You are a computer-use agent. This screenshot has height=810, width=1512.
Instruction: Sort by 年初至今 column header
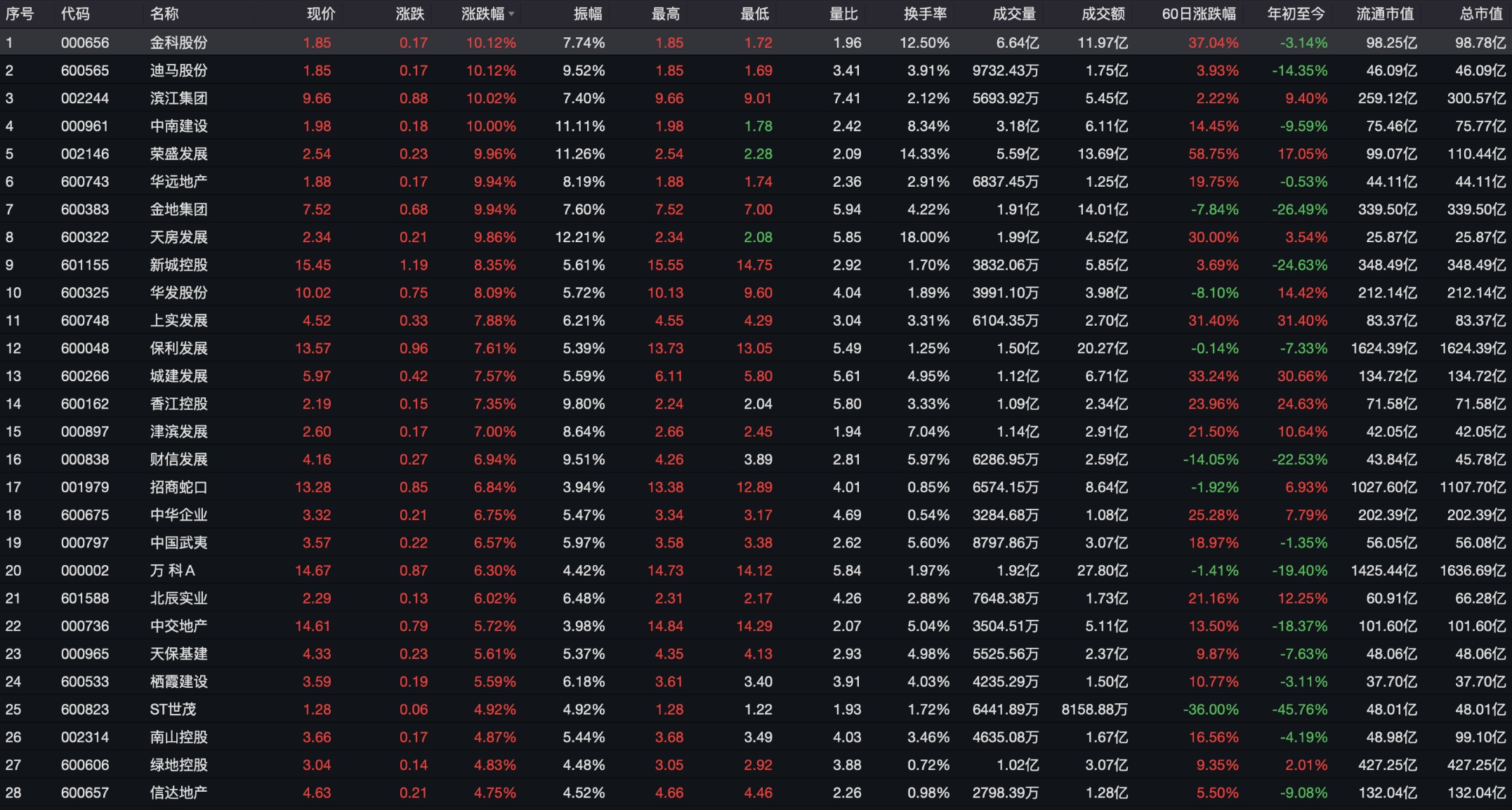point(1296,14)
